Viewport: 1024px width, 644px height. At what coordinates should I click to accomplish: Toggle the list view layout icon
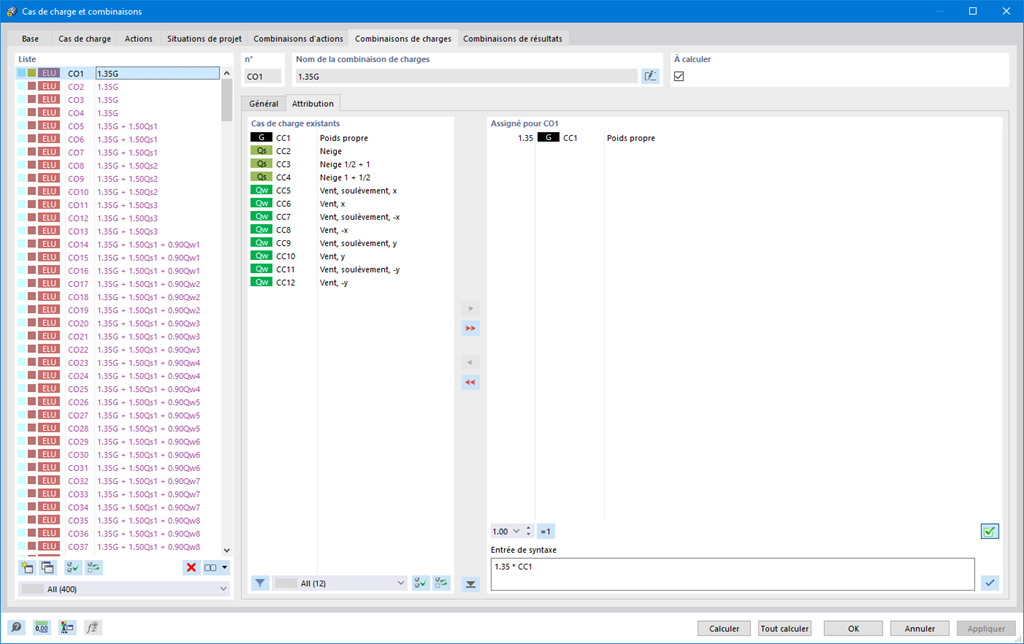210,568
